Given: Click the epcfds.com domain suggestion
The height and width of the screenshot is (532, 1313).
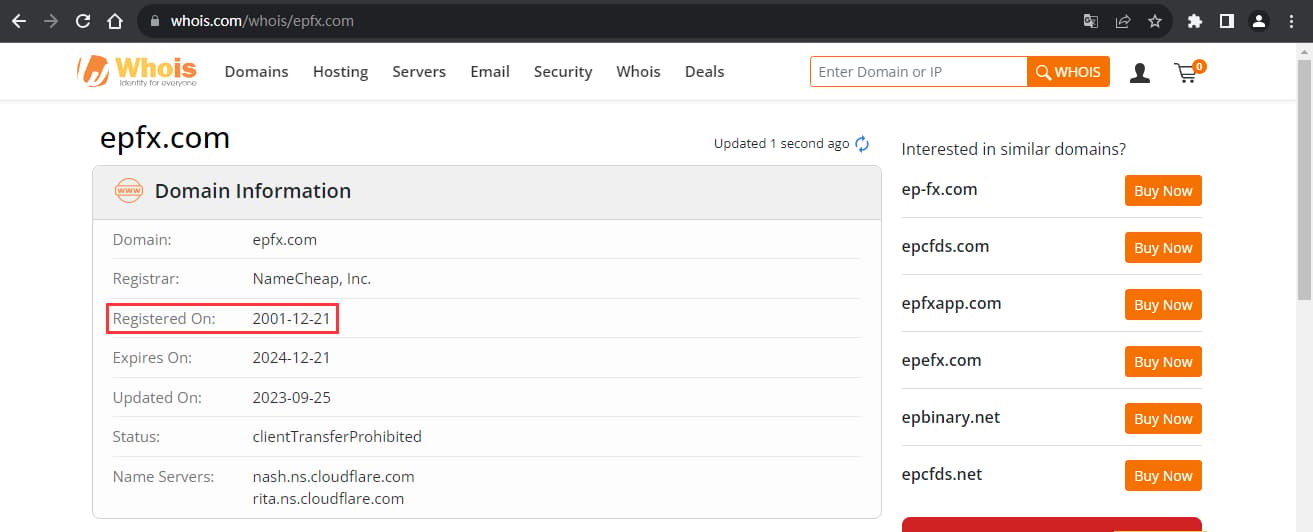Looking at the screenshot, I should 945,247.
